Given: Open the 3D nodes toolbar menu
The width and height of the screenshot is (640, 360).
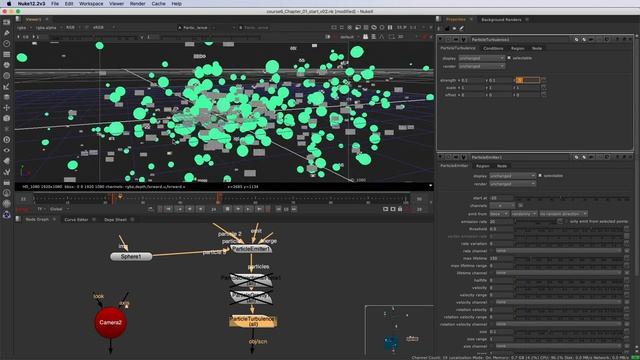Looking at the screenshot, I should 7,118.
